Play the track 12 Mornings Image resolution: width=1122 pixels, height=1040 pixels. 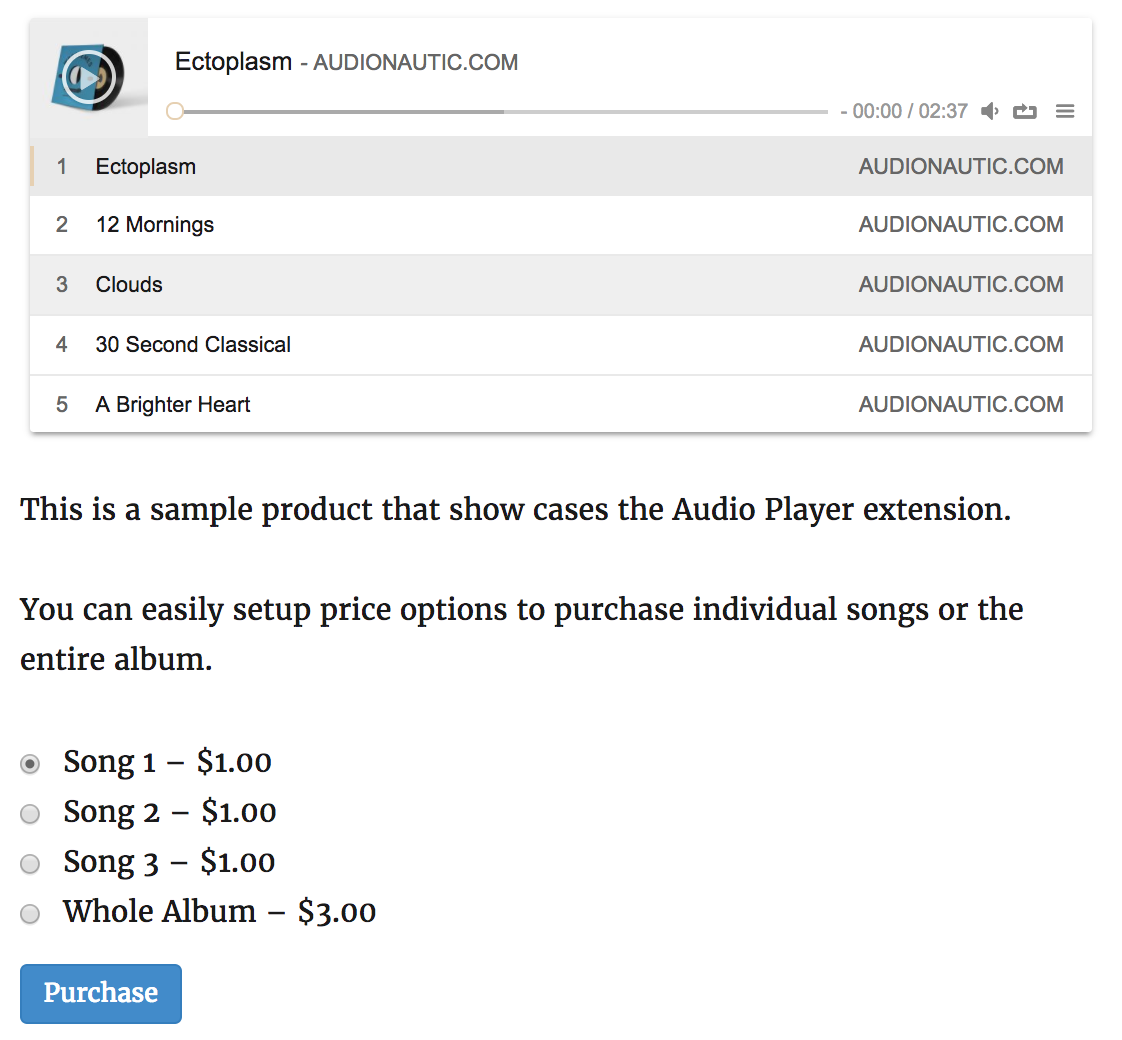(x=154, y=225)
